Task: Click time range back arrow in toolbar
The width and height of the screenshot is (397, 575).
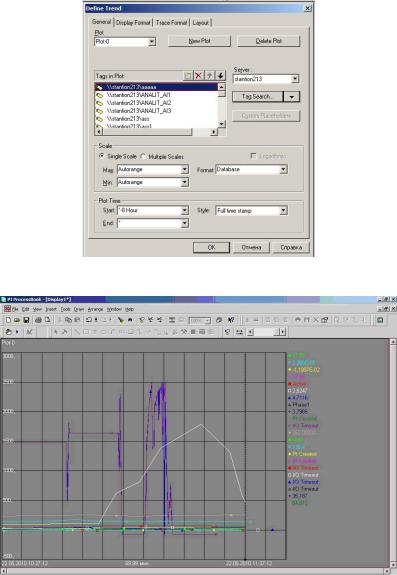Action: pos(250,332)
